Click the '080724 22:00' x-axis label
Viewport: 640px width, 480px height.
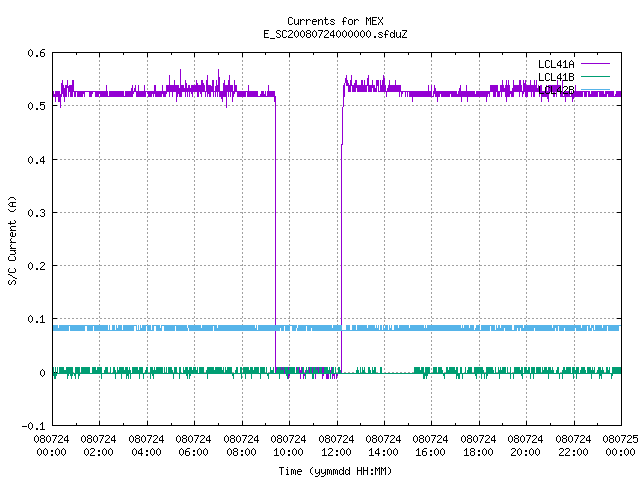click(x=573, y=446)
